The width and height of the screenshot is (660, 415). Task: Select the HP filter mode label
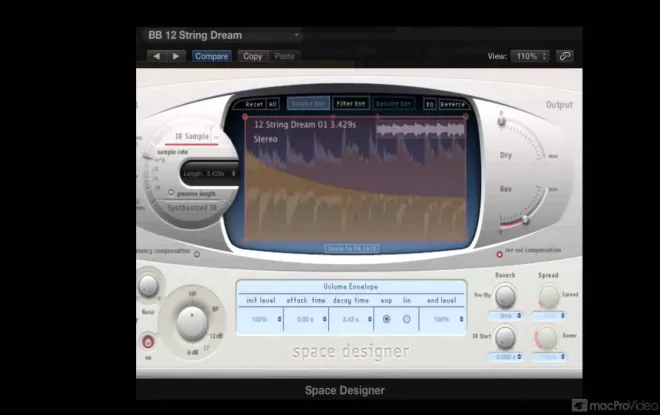(192, 293)
